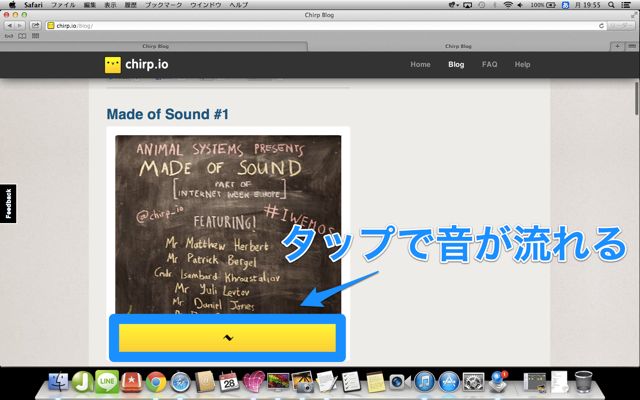640x400 pixels.
Task: Open the FAQ nav link
Action: (489, 64)
